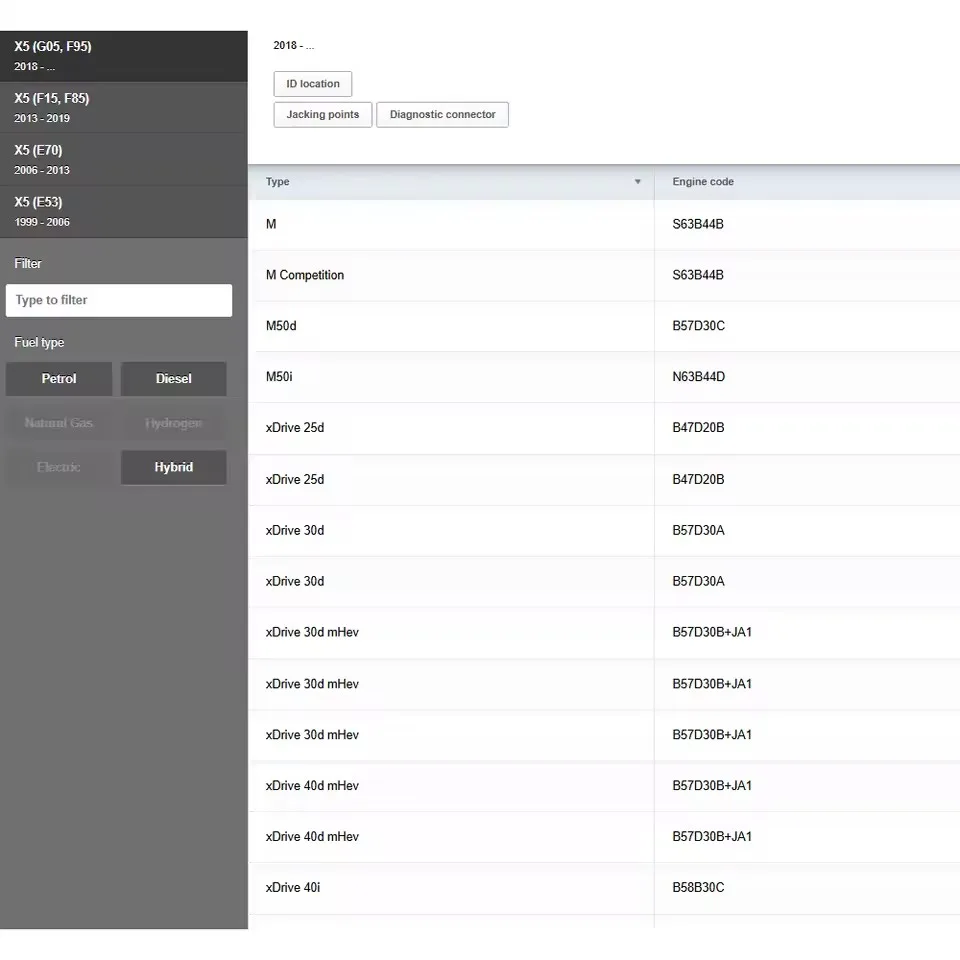Select the M50i row

tap(604, 377)
